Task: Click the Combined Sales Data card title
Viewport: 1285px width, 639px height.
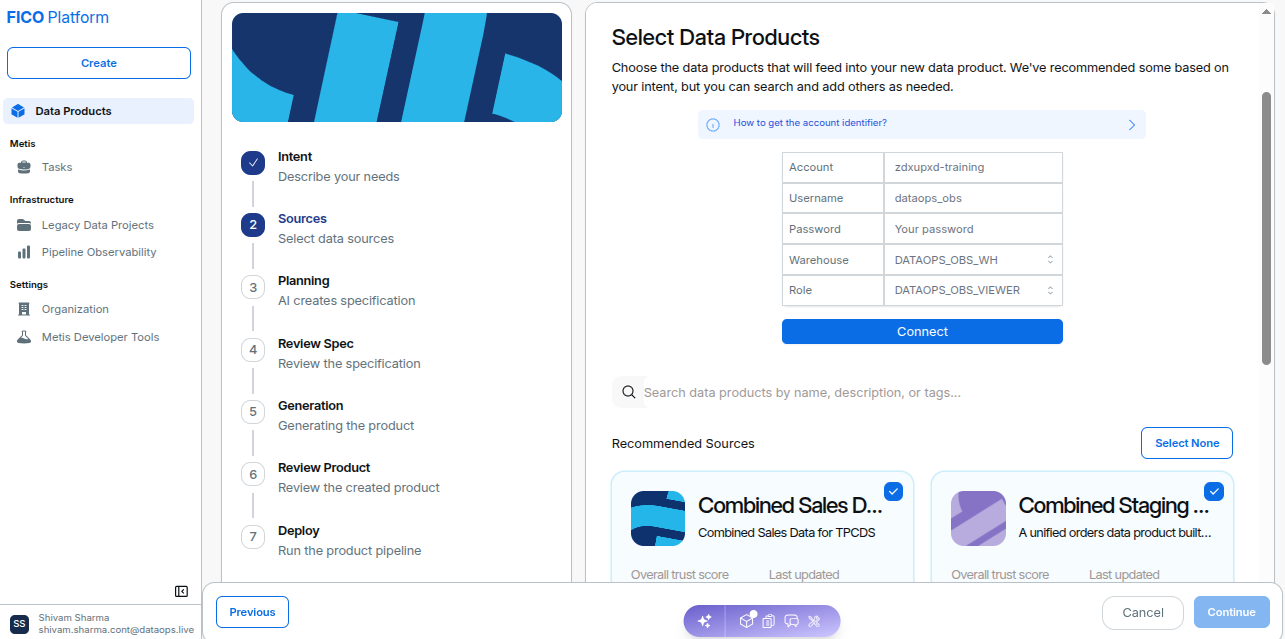Action: click(x=790, y=505)
